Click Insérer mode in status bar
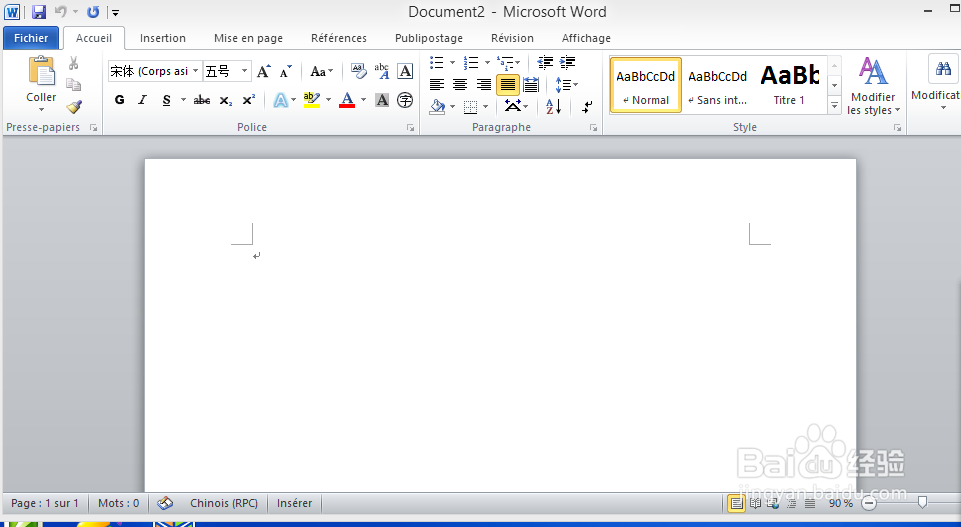Screen dimensions: 961x527 pyautogui.click(x=294, y=503)
